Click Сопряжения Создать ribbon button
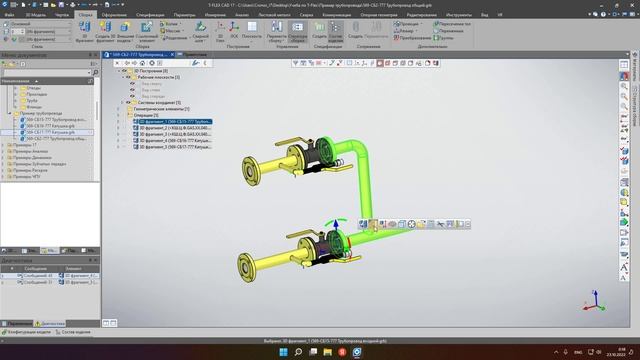 (x=356, y=32)
